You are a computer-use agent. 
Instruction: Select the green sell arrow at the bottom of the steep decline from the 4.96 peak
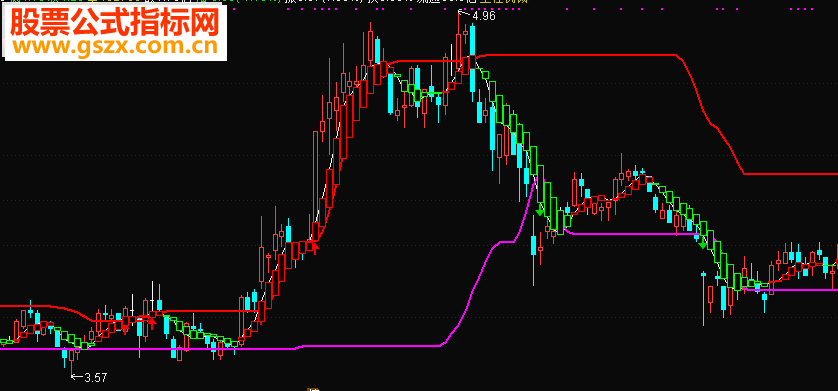(x=540, y=210)
